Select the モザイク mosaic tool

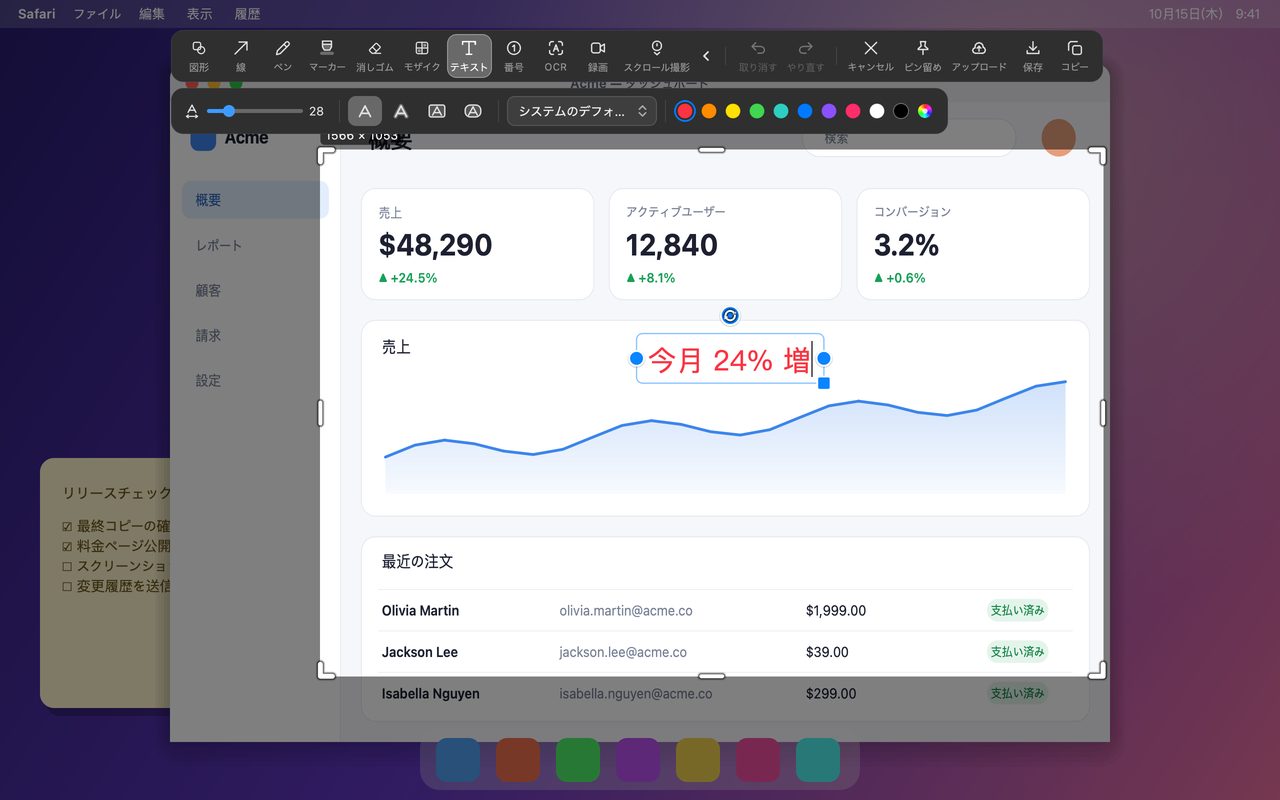click(422, 56)
